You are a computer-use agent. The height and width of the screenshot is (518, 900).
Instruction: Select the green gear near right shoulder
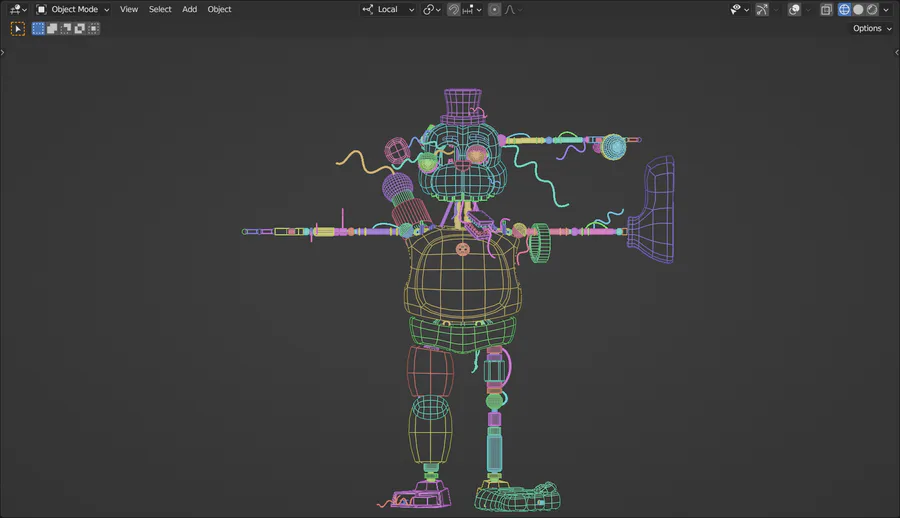[540, 243]
